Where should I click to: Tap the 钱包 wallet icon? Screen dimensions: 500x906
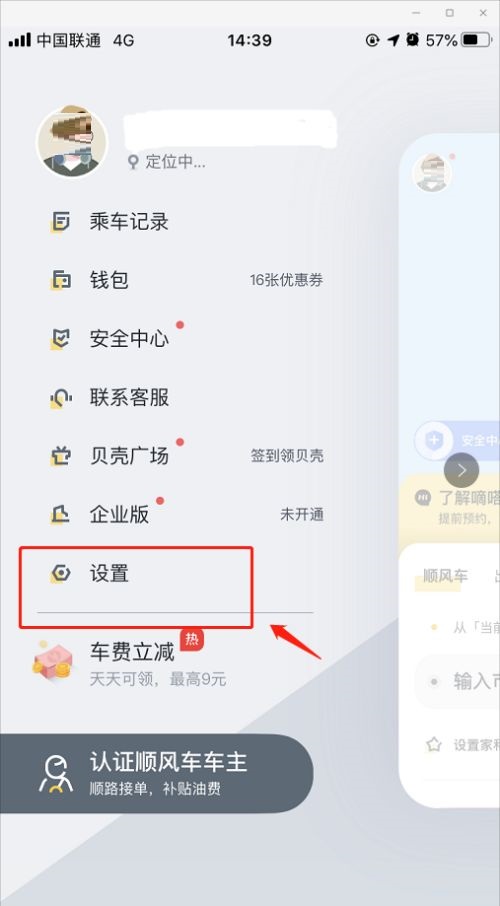click(61, 281)
